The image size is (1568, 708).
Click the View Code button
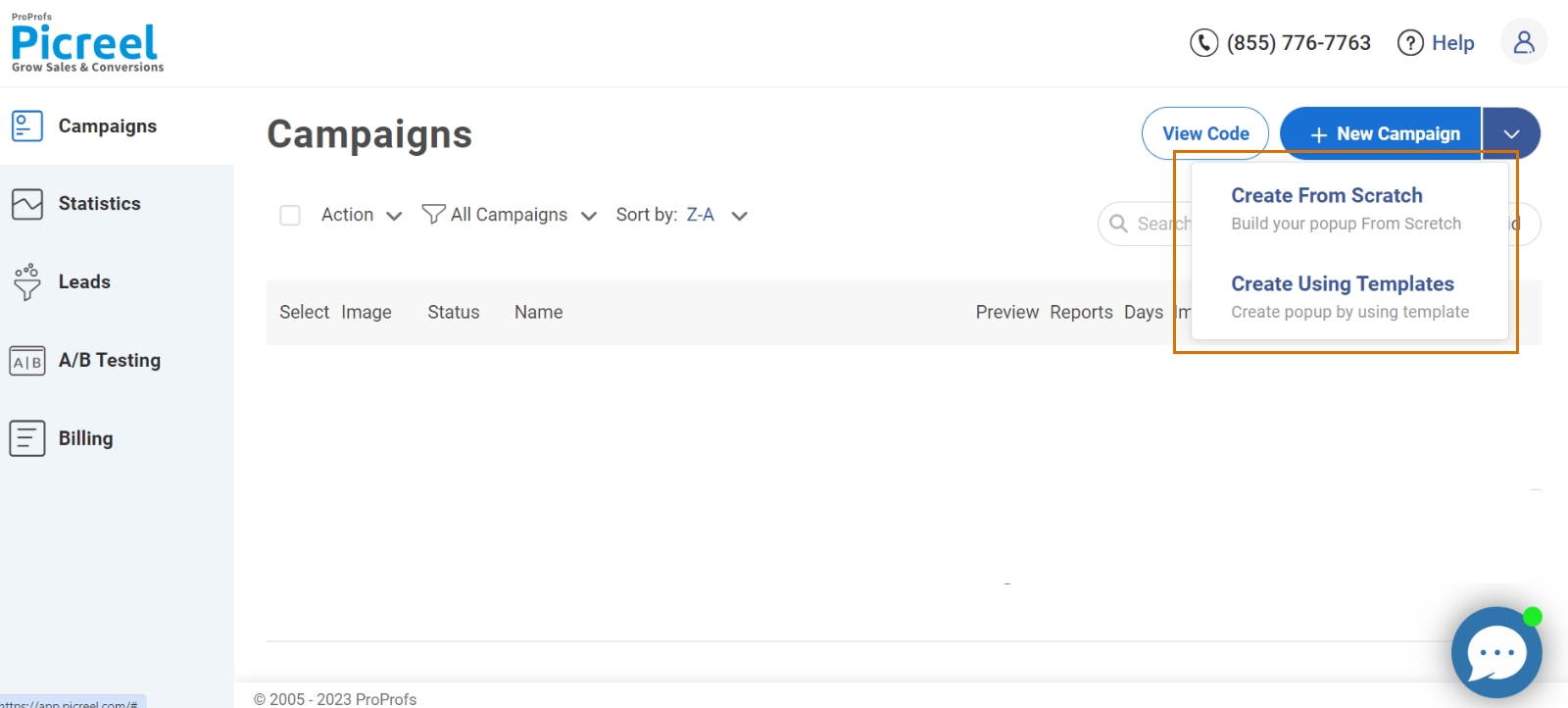(1205, 133)
